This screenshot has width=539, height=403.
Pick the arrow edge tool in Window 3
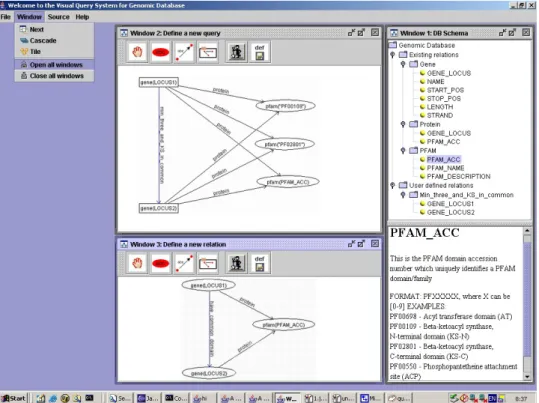click(x=184, y=263)
